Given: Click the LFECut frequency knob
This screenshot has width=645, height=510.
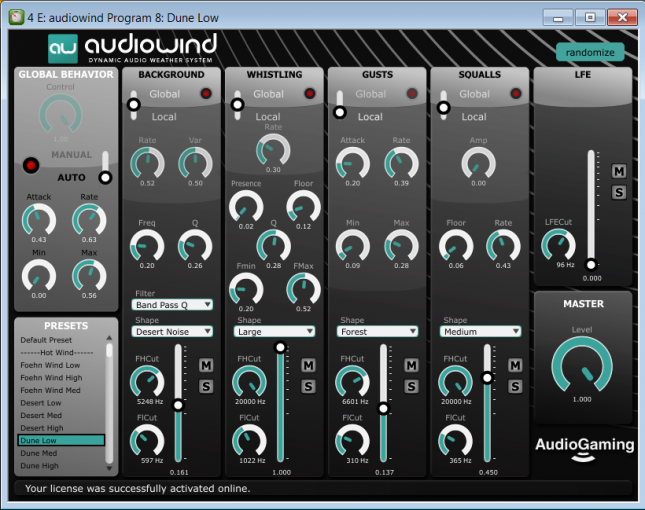Looking at the screenshot, I should pos(558,245).
